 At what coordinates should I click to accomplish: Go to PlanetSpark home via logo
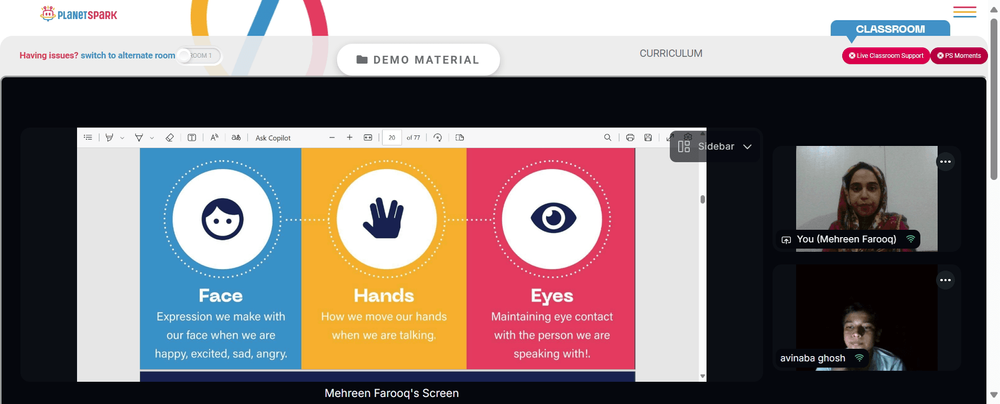[78, 14]
